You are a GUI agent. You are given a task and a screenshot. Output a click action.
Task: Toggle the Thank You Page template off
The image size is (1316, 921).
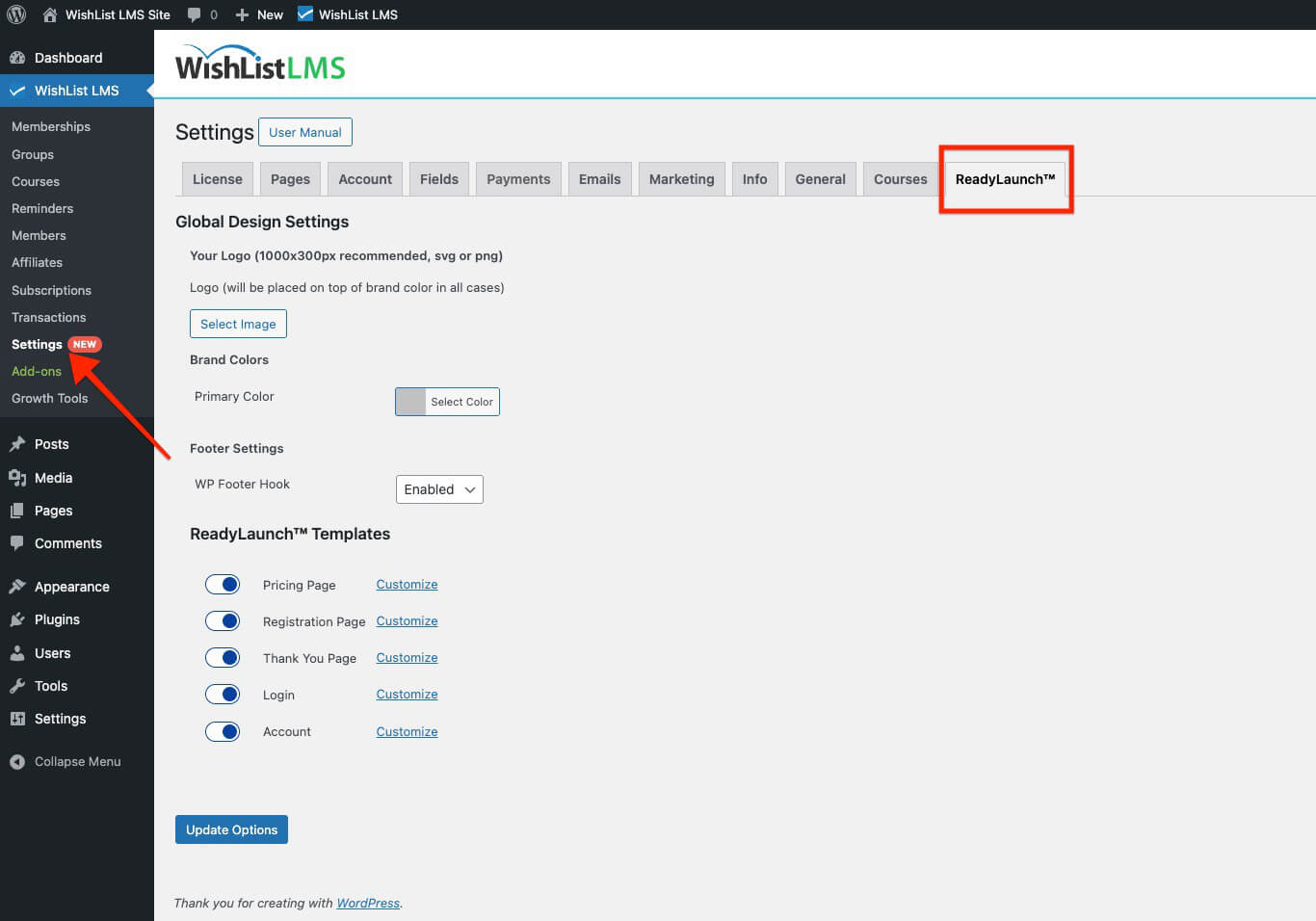pos(223,657)
